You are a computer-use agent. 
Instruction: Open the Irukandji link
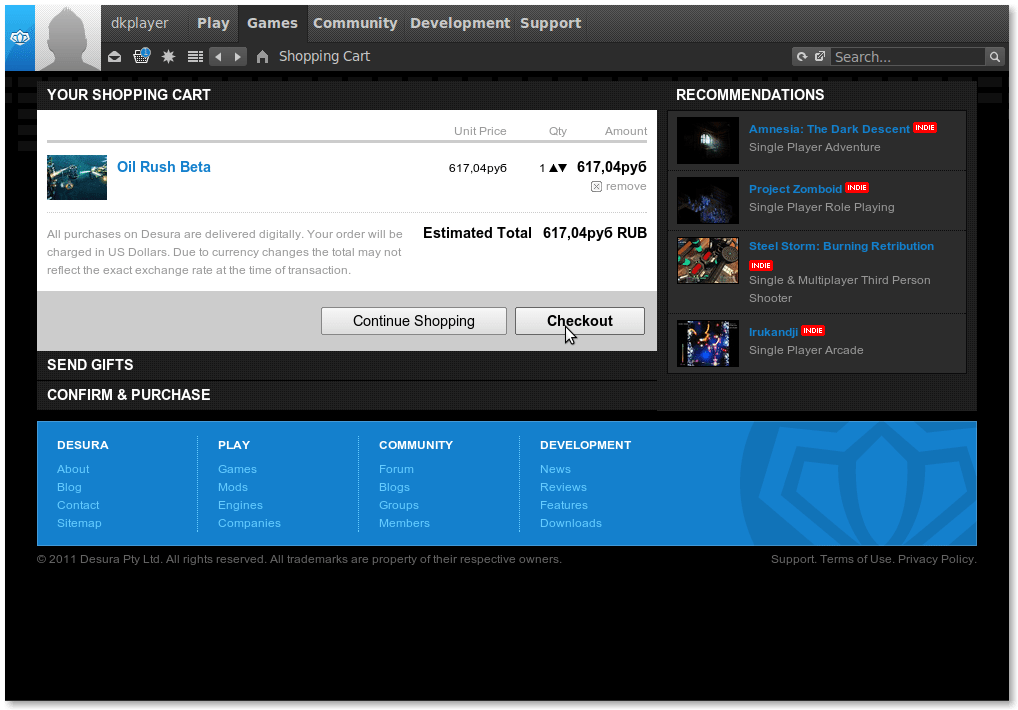coord(773,332)
